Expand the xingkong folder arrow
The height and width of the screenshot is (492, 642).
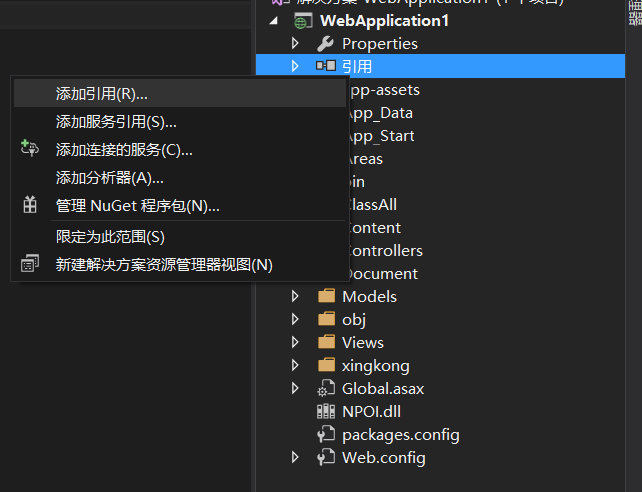coord(295,365)
